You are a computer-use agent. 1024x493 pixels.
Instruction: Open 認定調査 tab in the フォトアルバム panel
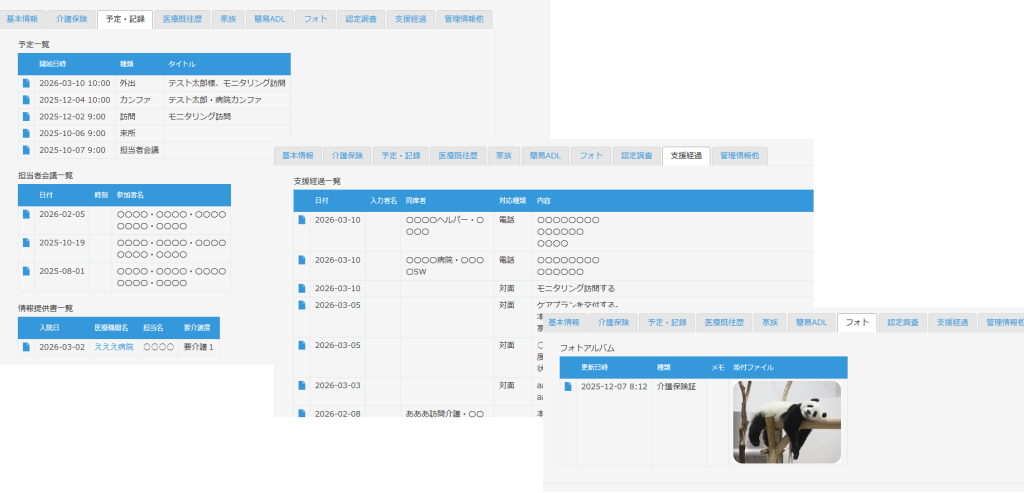tap(903, 323)
